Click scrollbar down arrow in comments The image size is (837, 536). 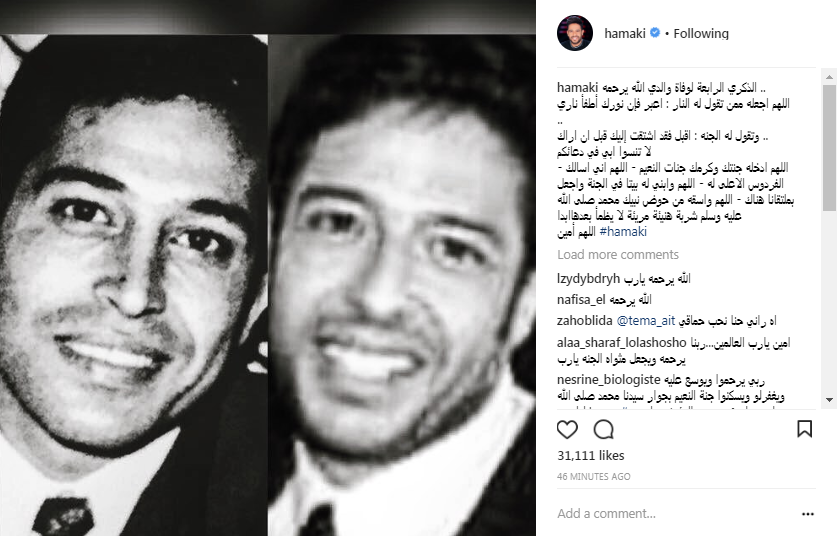tap(829, 400)
